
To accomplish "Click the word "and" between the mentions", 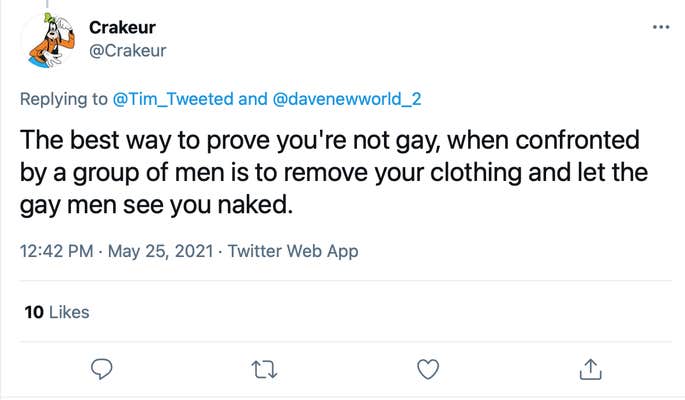I will tap(254, 99).
